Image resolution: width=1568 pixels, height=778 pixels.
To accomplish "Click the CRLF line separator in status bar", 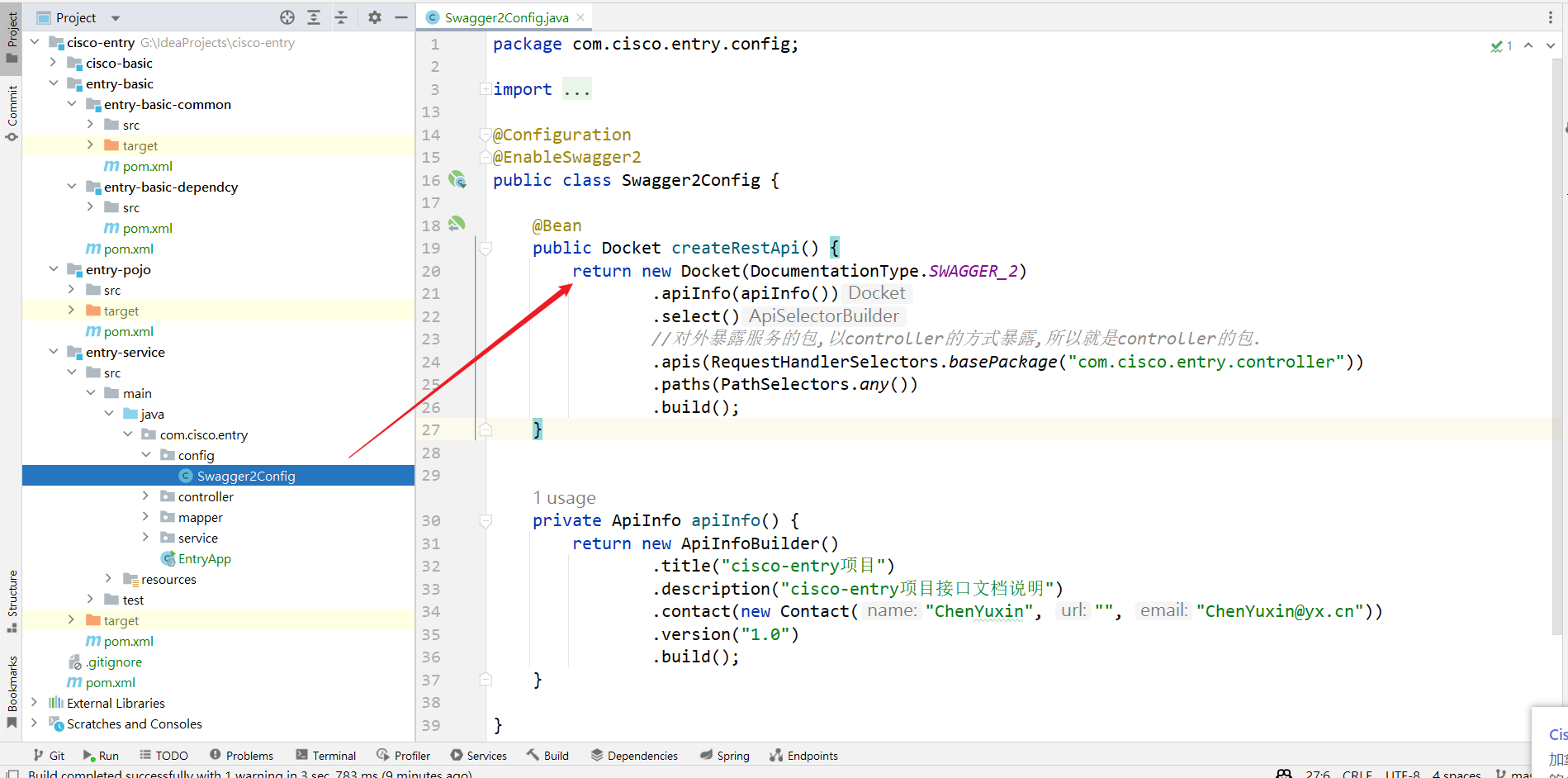I will pyautogui.click(x=1357, y=774).
